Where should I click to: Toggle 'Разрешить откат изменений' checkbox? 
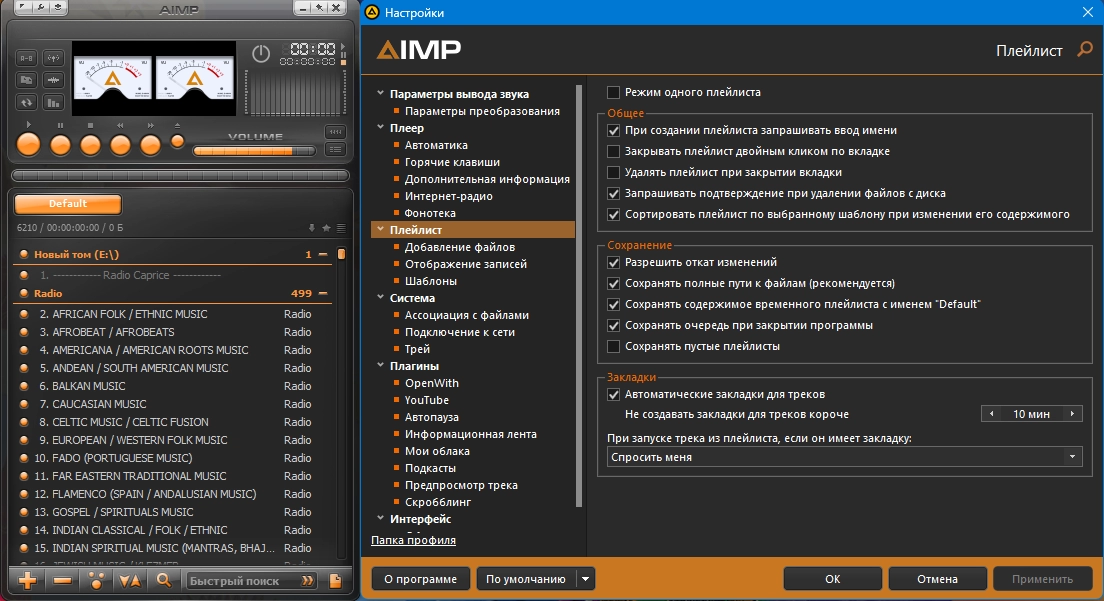click(x=613, y=262)
